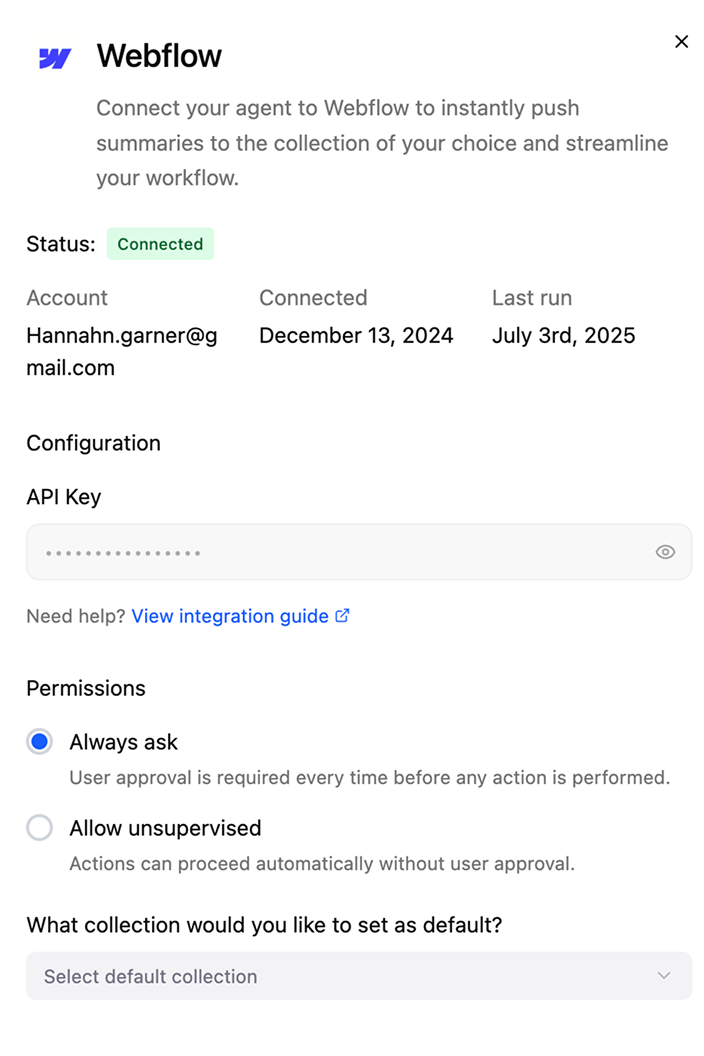Click the Connected status badge
Image resolution: width=704 pixels, height=1056 pixels.
(160, 244)
